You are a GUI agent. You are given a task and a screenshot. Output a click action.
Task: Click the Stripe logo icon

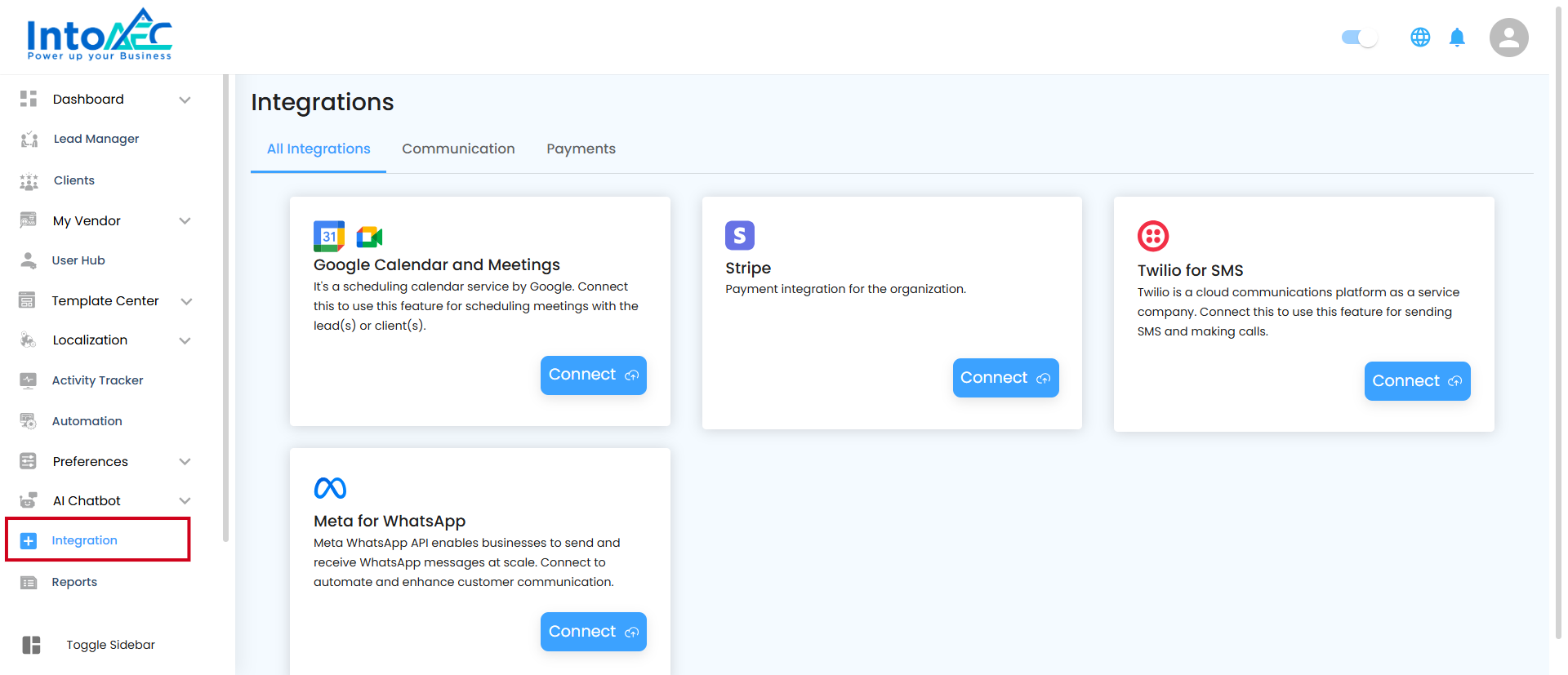click(740, 235)
